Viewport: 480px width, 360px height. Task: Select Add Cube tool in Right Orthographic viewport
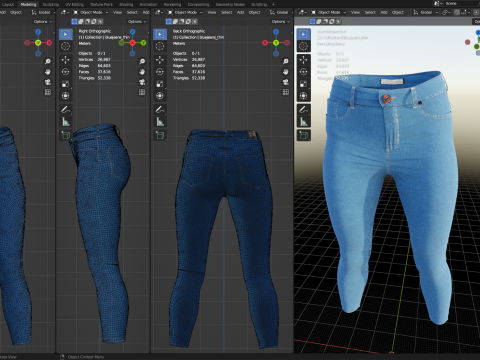[x=66, y=135]
